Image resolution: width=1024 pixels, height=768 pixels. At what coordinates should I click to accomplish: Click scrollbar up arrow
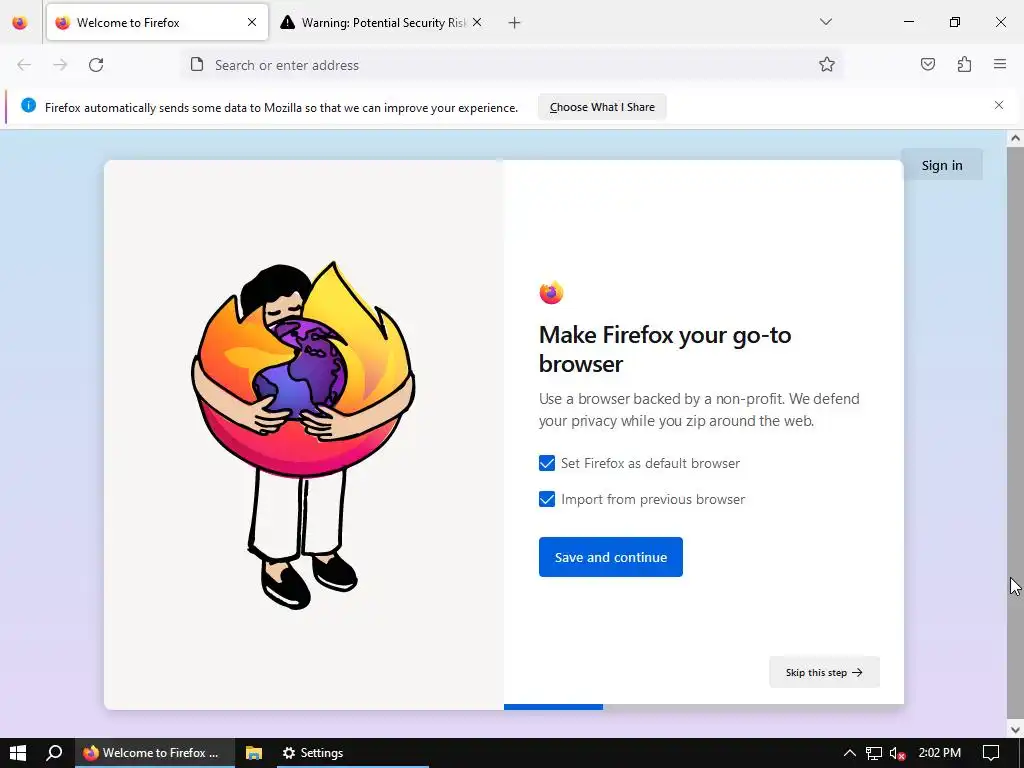1015,138
